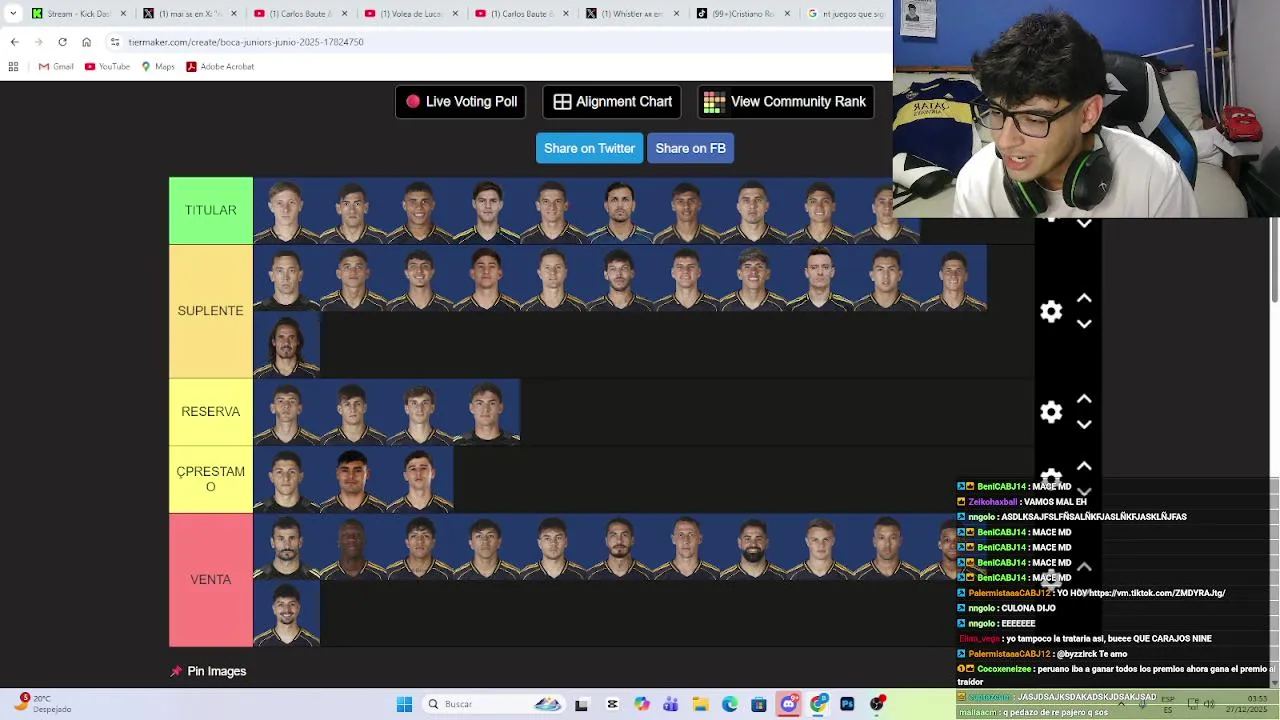Move the SUPLENTE row down
The width and height of the screenshot is (1280, 720).
pyautogui.click(x=1084, y=324)
